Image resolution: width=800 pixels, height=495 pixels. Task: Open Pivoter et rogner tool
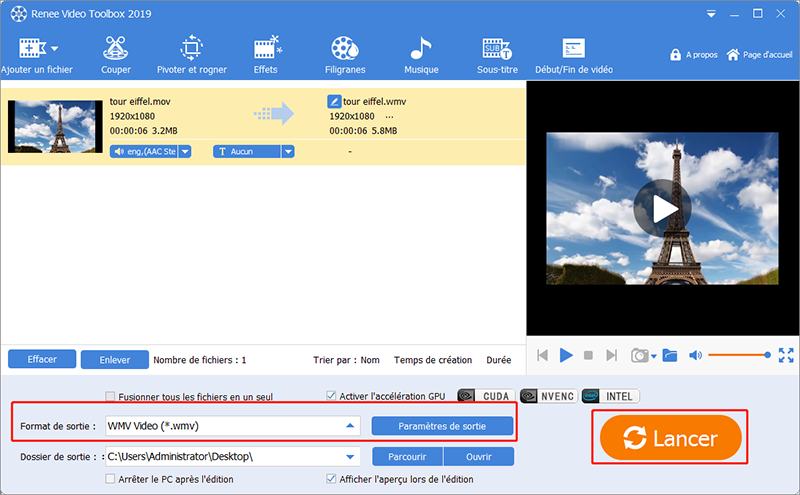click(x=191, y=53)
